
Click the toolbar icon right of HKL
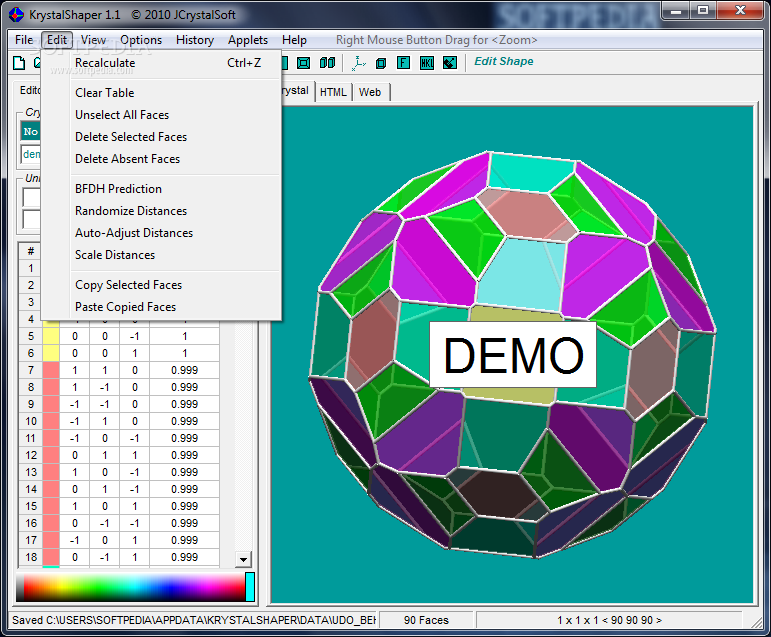click(450, 62)
